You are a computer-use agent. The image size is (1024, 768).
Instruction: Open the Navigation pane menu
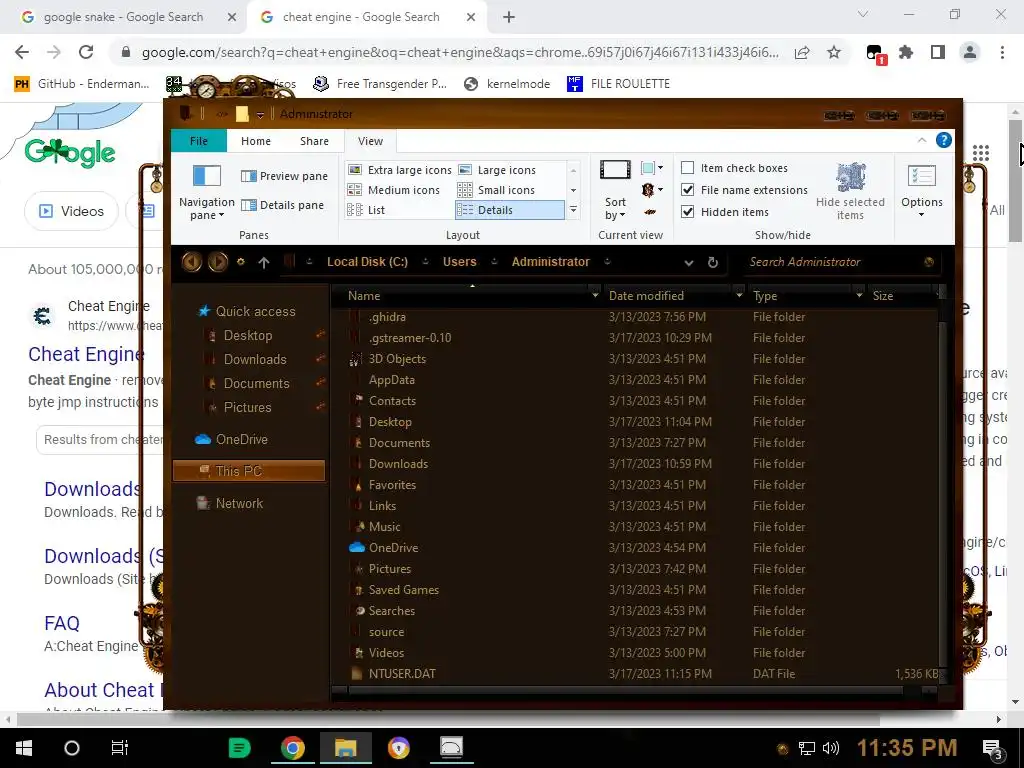coord(206,193)
